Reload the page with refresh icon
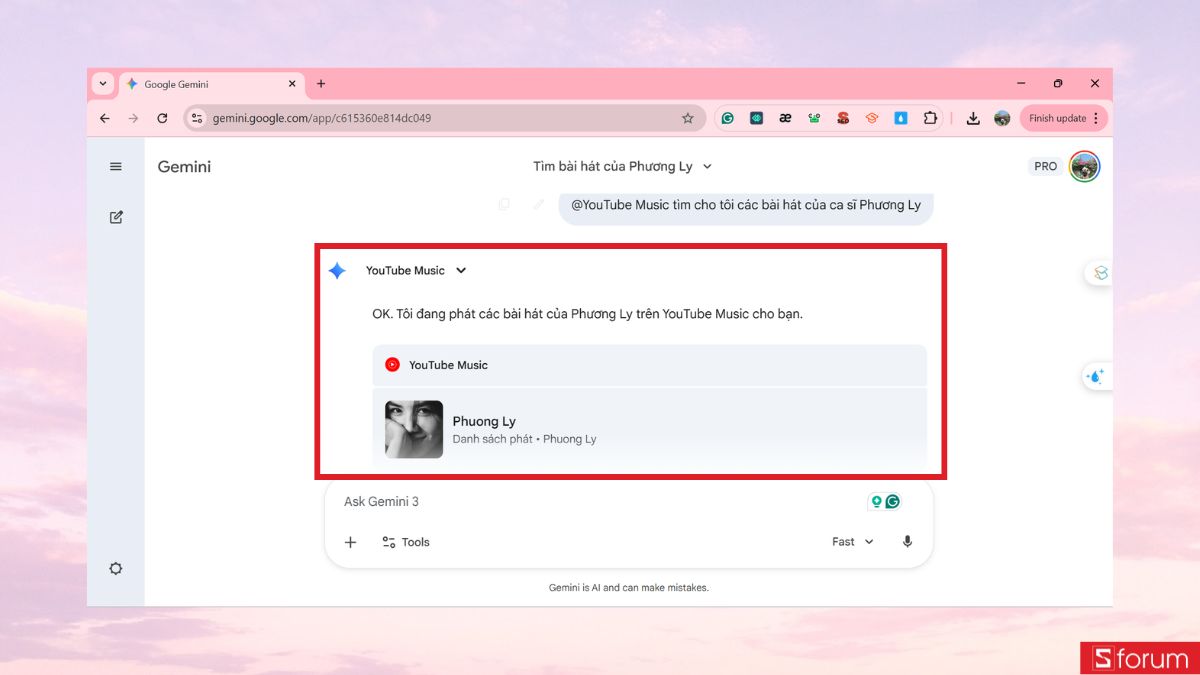The height and width of the screenshot is (675, 1200). [162, 118]
